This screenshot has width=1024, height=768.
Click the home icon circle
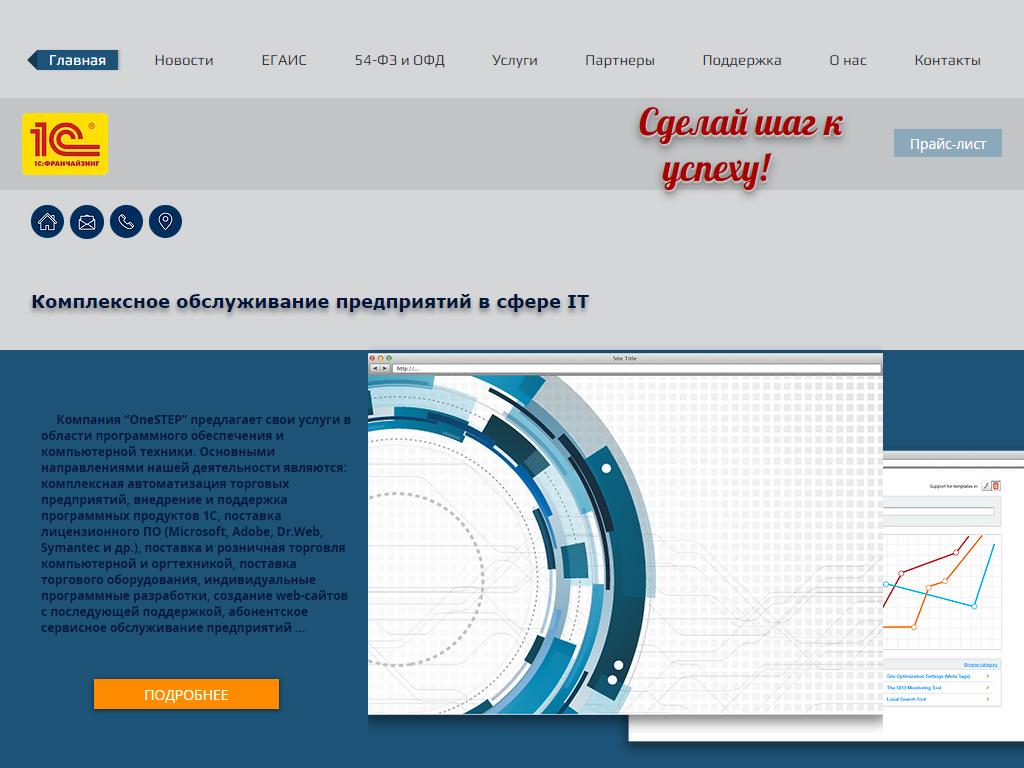click(x=47, y=222)
